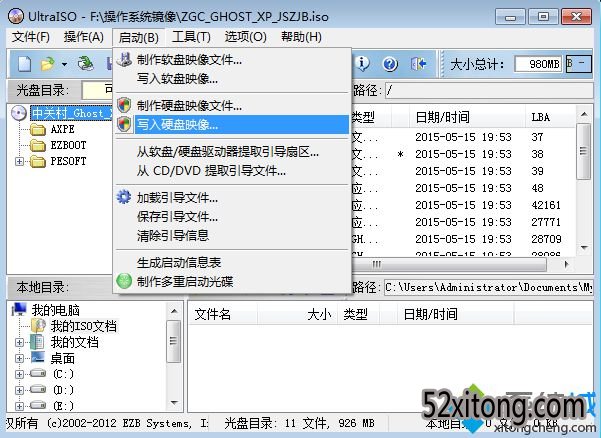Open the 文件(F) menu
This screenshot has width=601, height=438.
pyautogui.click(x=31, y=37)
